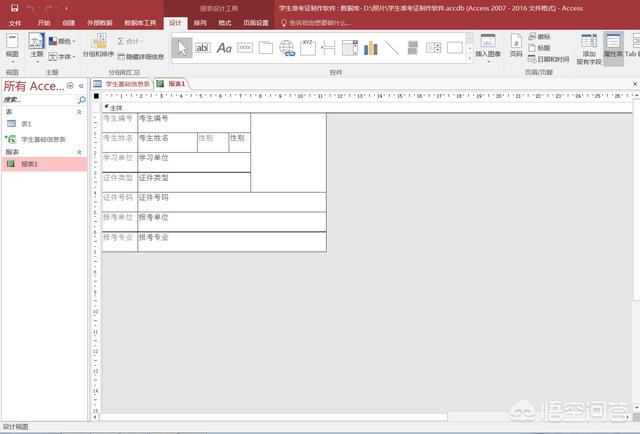Click the report selector square by ruler
This screenshot has width=640, height=434.
tap(96, 96)
